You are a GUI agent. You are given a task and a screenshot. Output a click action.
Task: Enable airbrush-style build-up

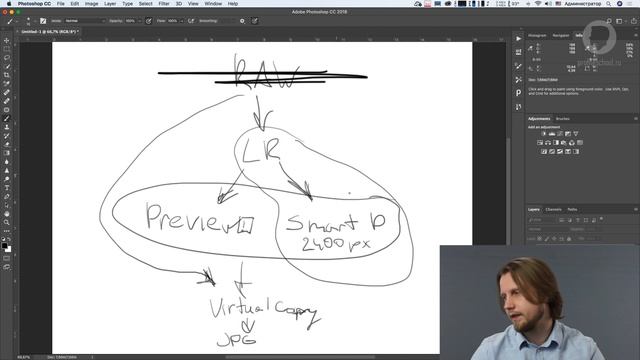click(x=191, y=21)
